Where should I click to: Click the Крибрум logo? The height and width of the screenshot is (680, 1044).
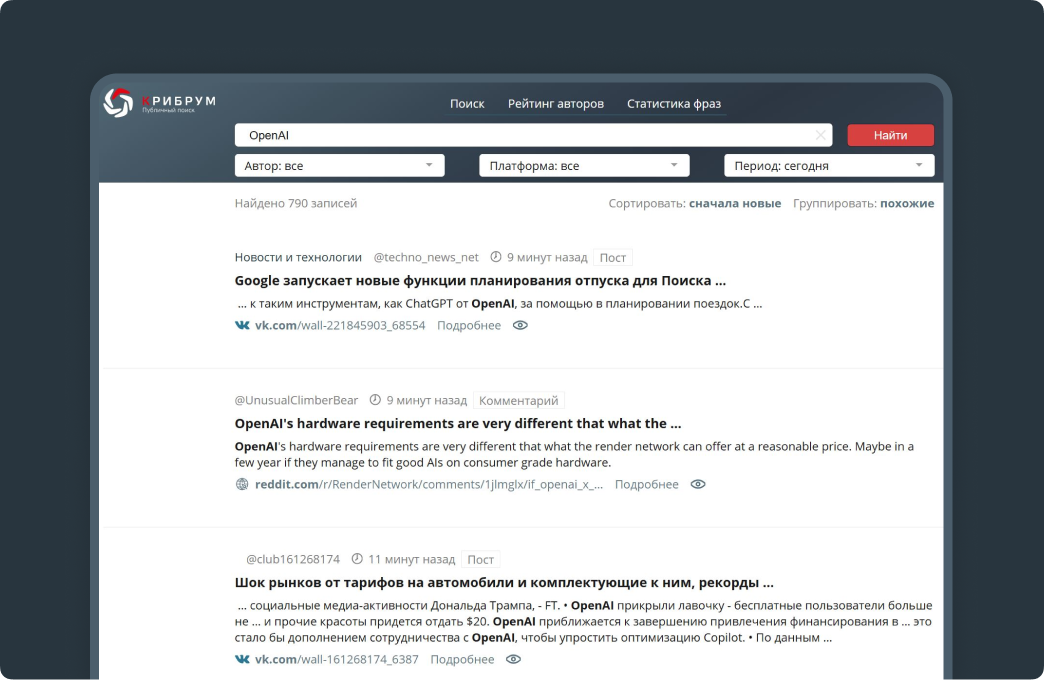(160, 103)
